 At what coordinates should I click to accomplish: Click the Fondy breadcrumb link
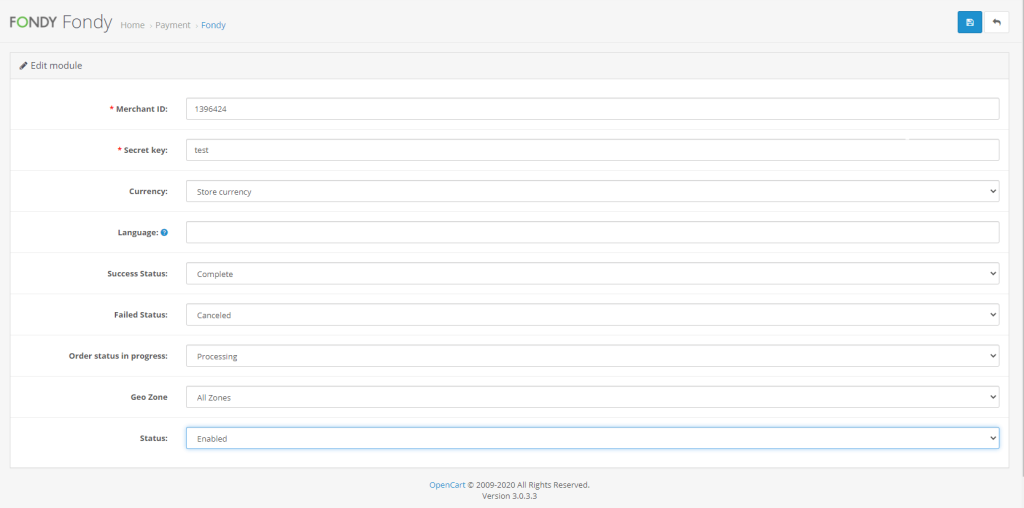[213, 25]
